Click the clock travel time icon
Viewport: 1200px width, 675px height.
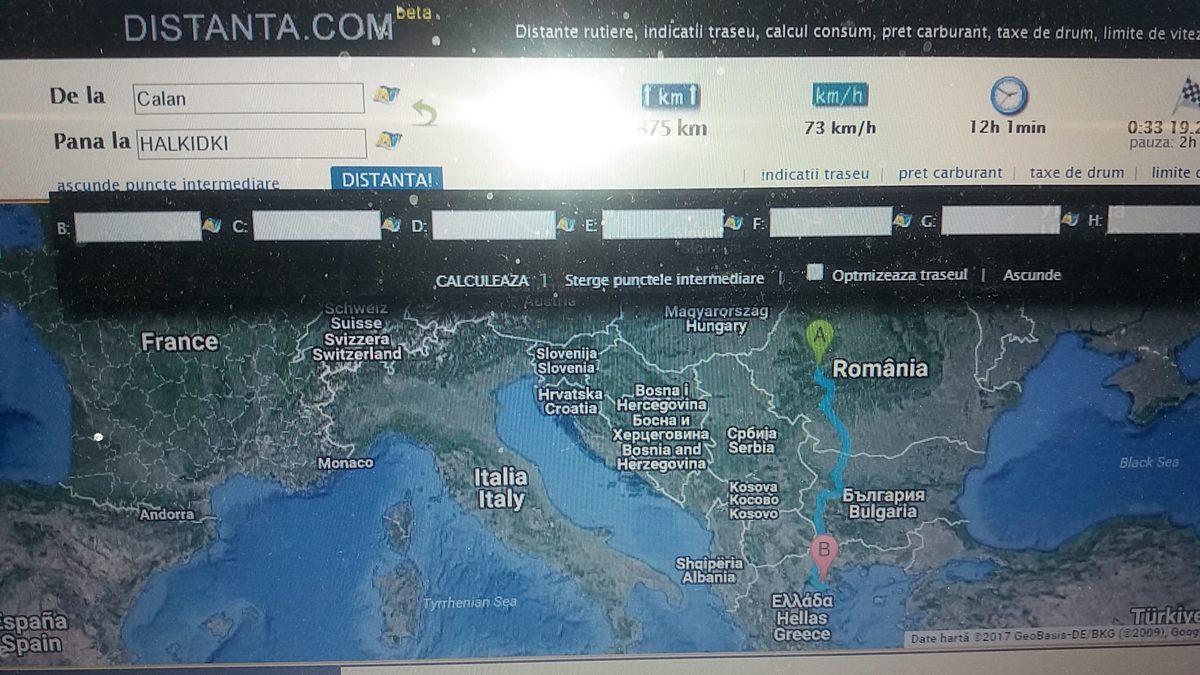[1008, 96]
